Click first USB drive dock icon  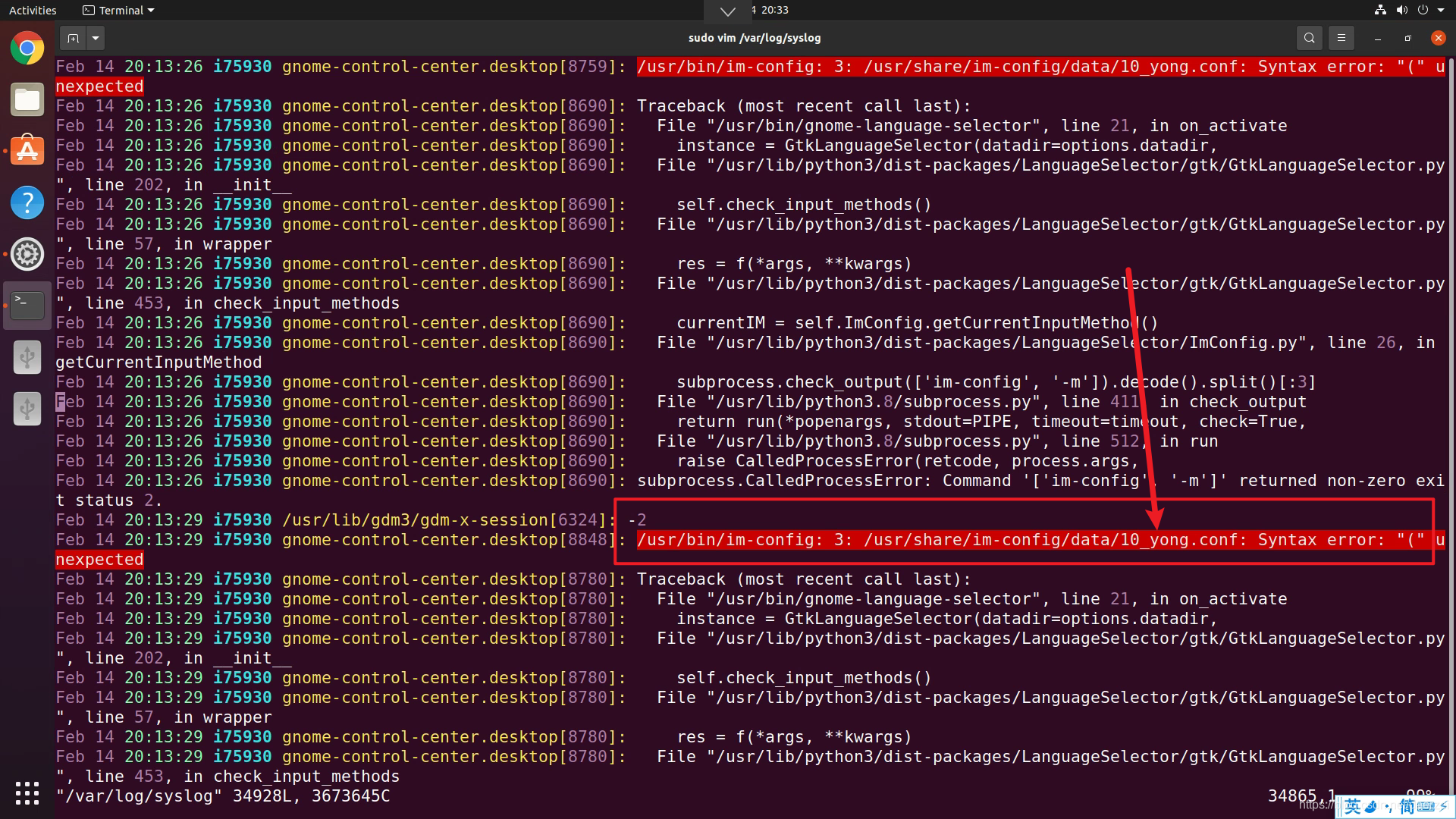click(27, 356)
